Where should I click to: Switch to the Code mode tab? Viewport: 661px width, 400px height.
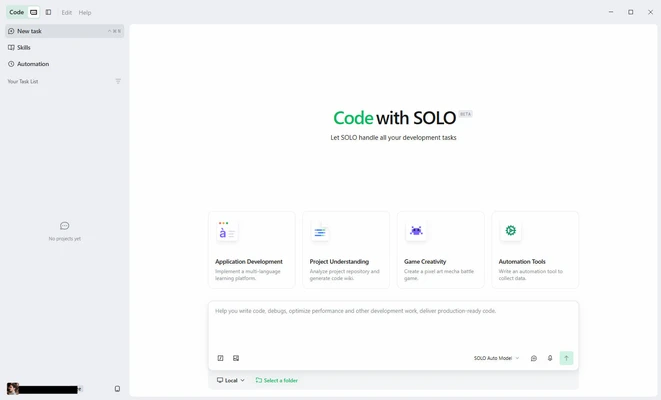(x=16, y=12)
